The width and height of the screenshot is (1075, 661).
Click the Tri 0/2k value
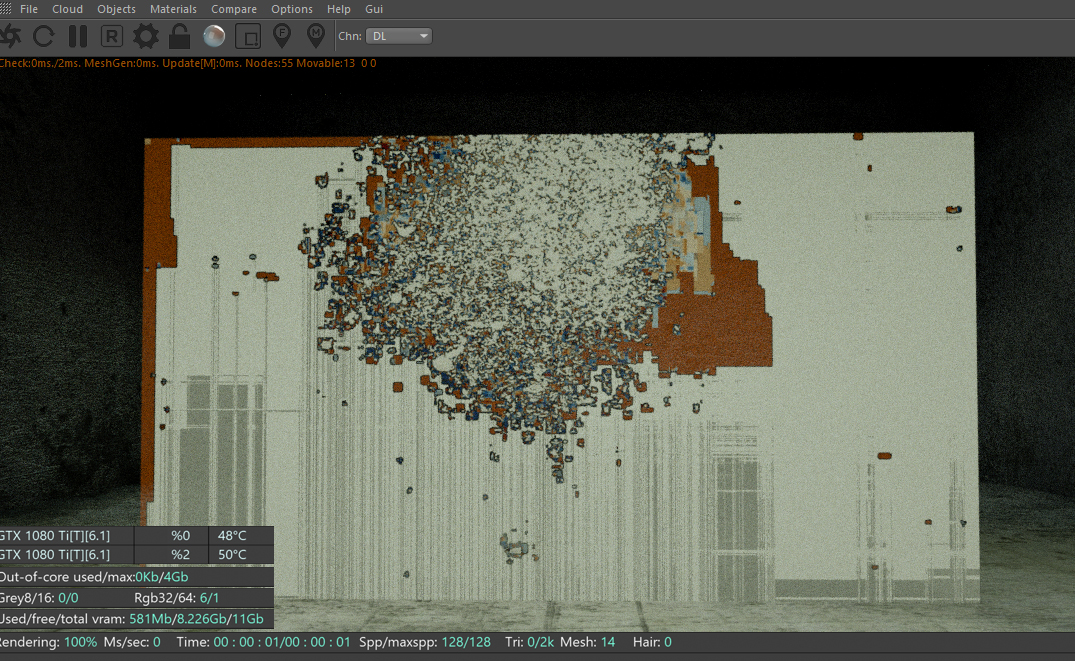pos(540,642)
